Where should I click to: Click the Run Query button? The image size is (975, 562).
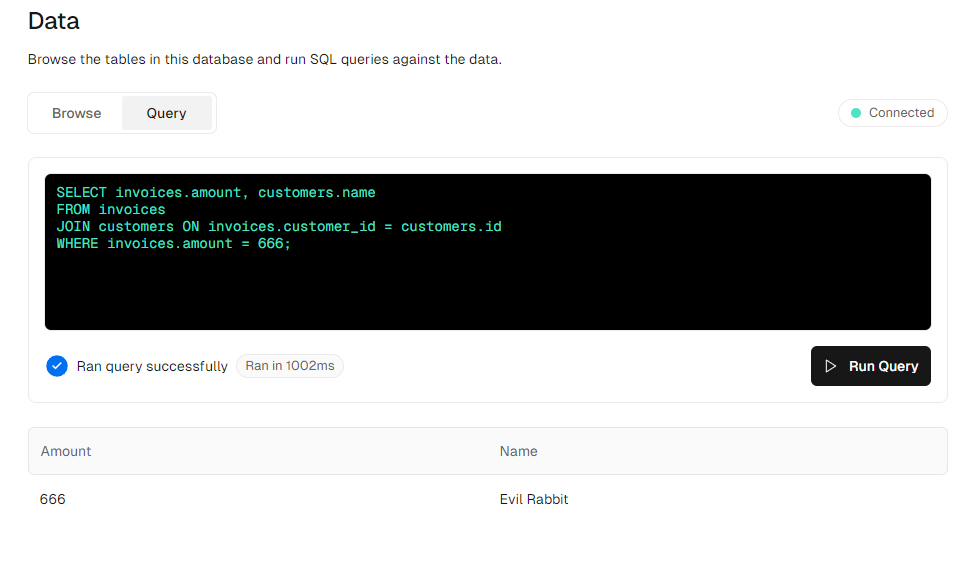tap(871, 366)
